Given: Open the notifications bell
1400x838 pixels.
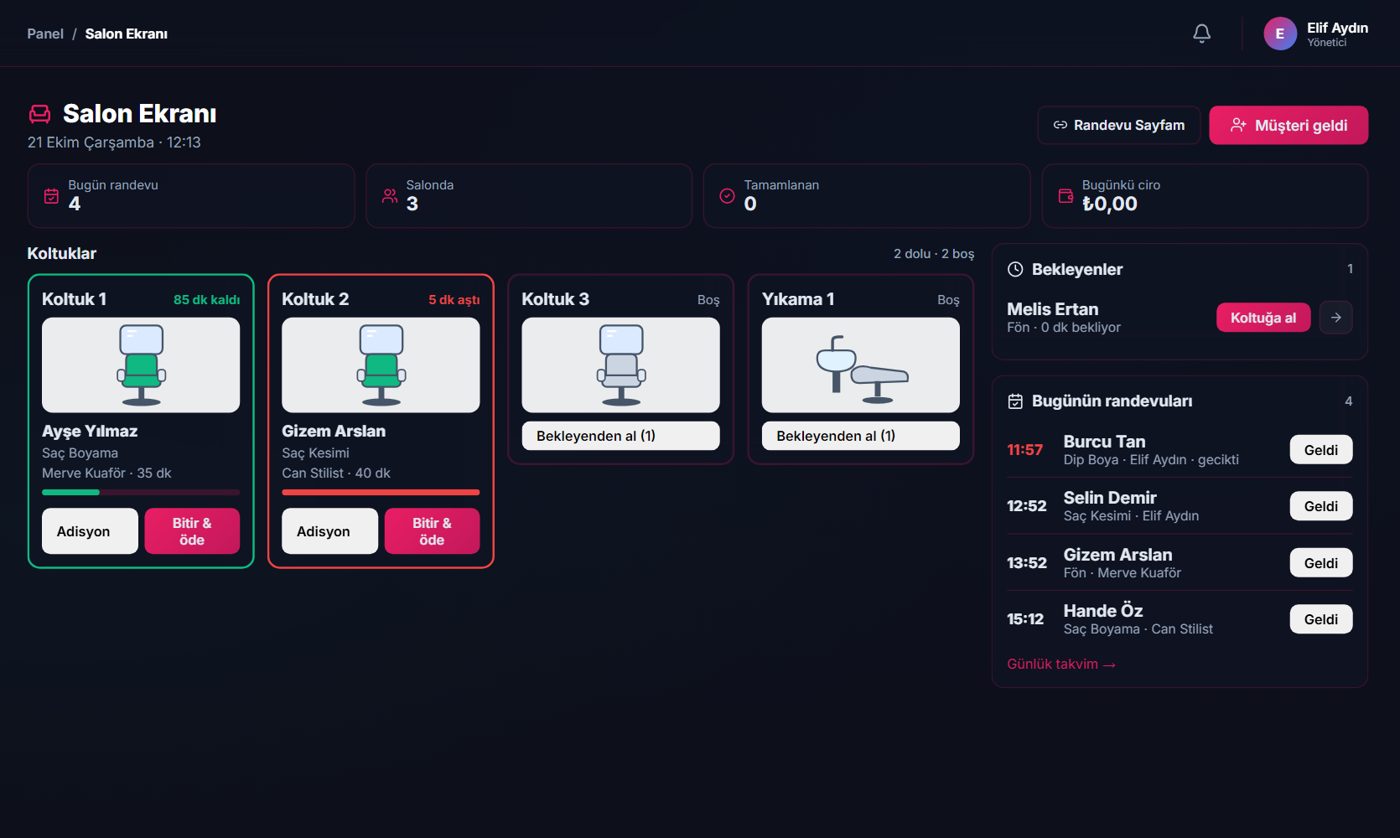Looking at the screenshot, I should coord(1202,34).
